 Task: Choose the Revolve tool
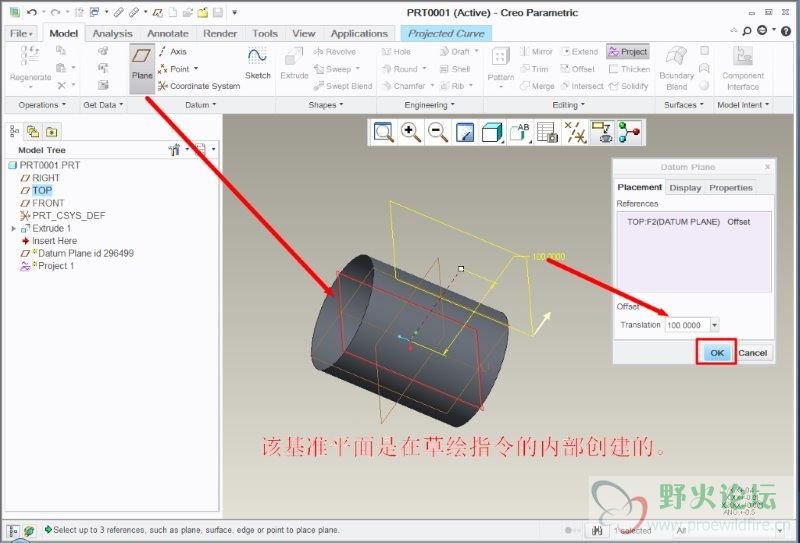coord(335,52)
